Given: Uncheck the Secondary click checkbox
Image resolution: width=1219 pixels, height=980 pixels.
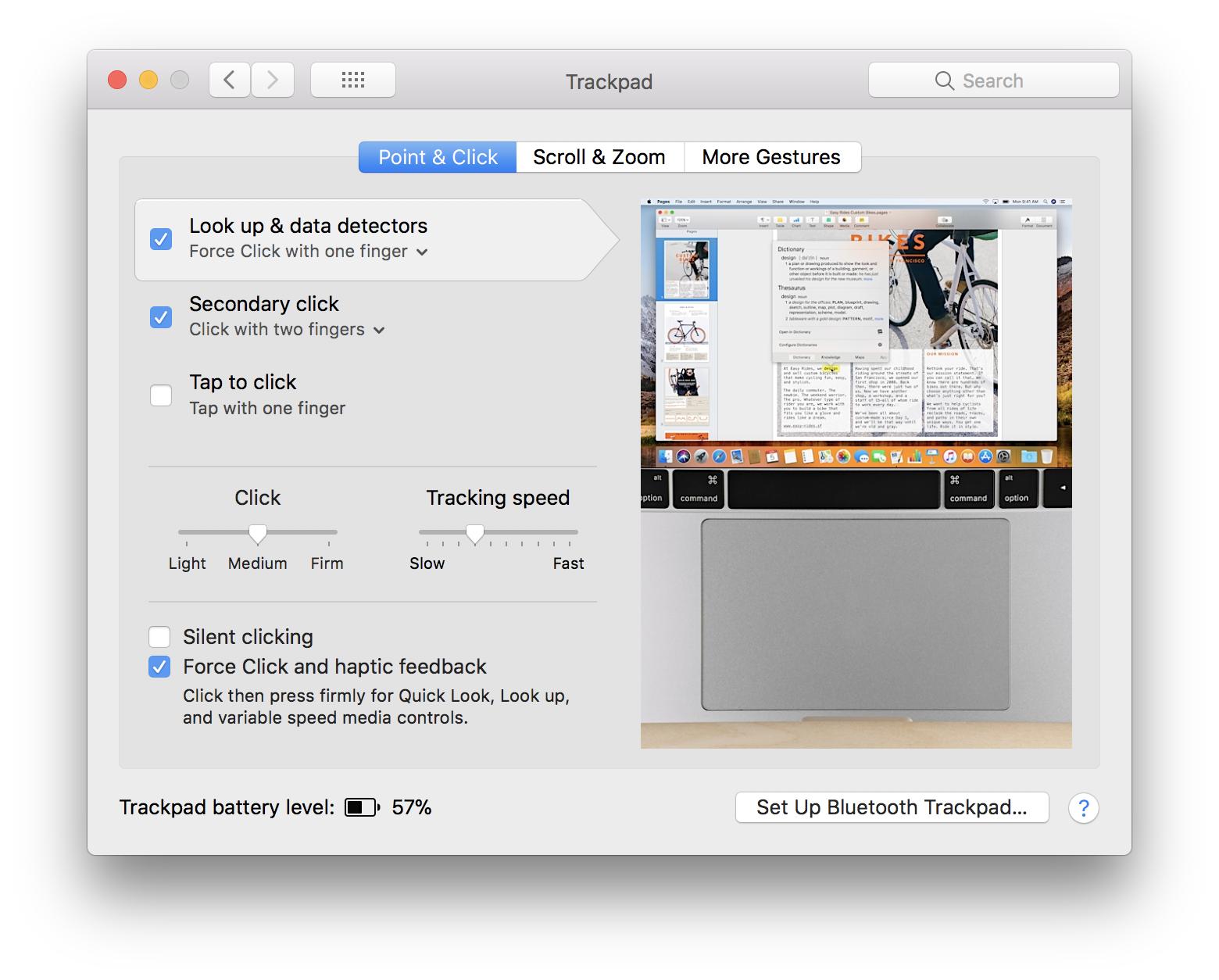Looking at the screenshot, I should [161, 317].
